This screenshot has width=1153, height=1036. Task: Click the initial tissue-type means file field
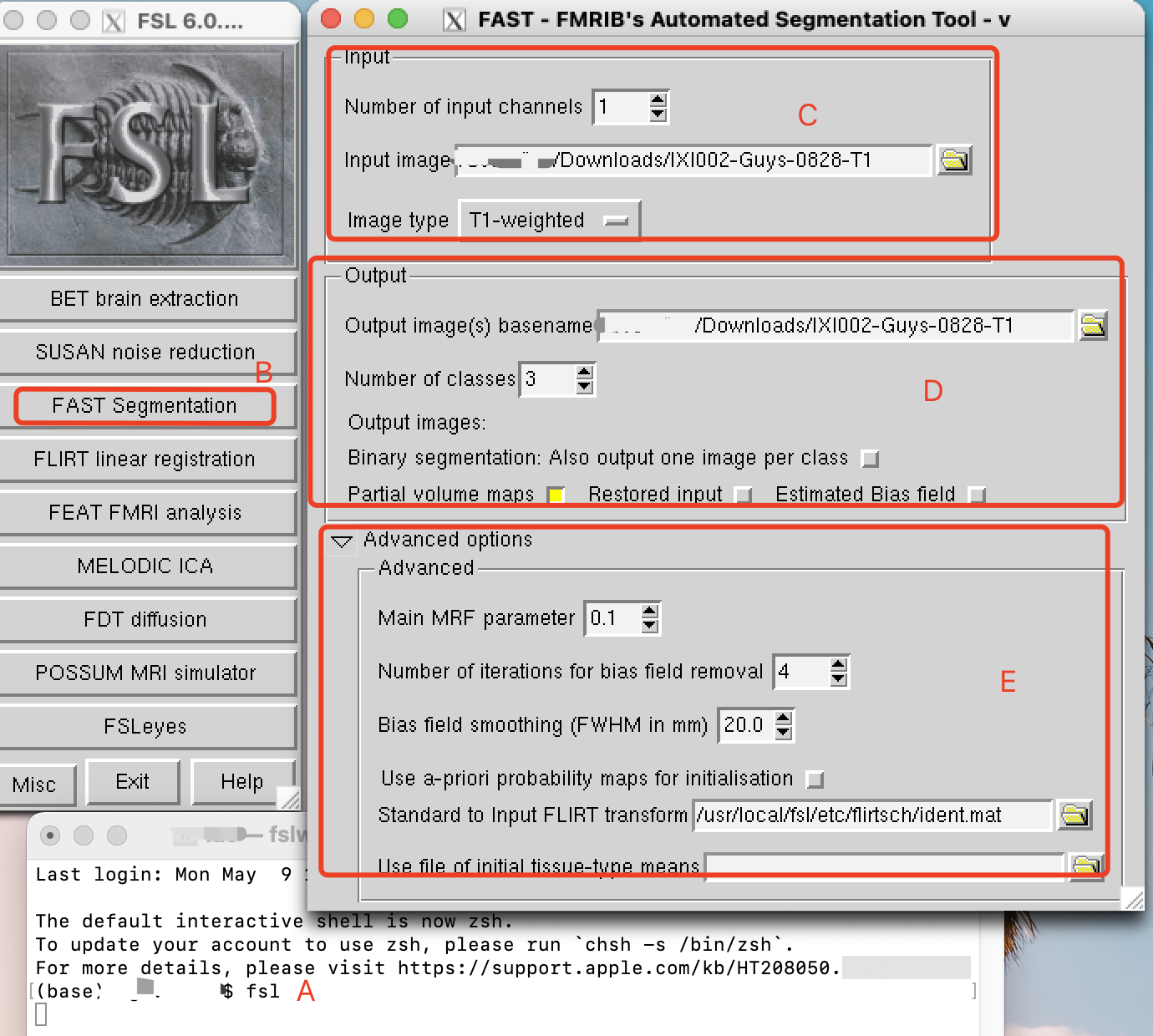click(885, 866)
